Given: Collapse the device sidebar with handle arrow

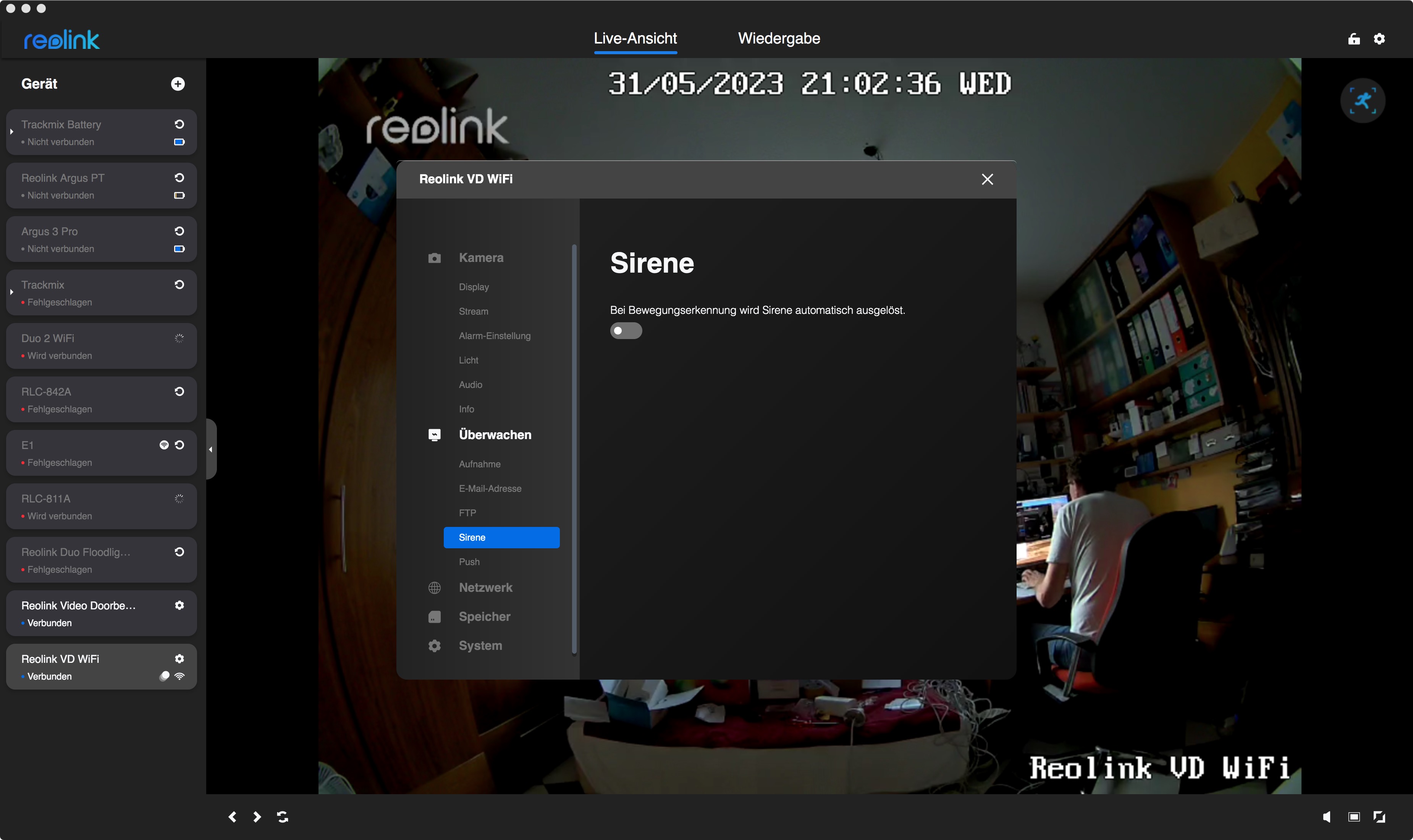Looking at the screenshot, I should coord(210,449).
